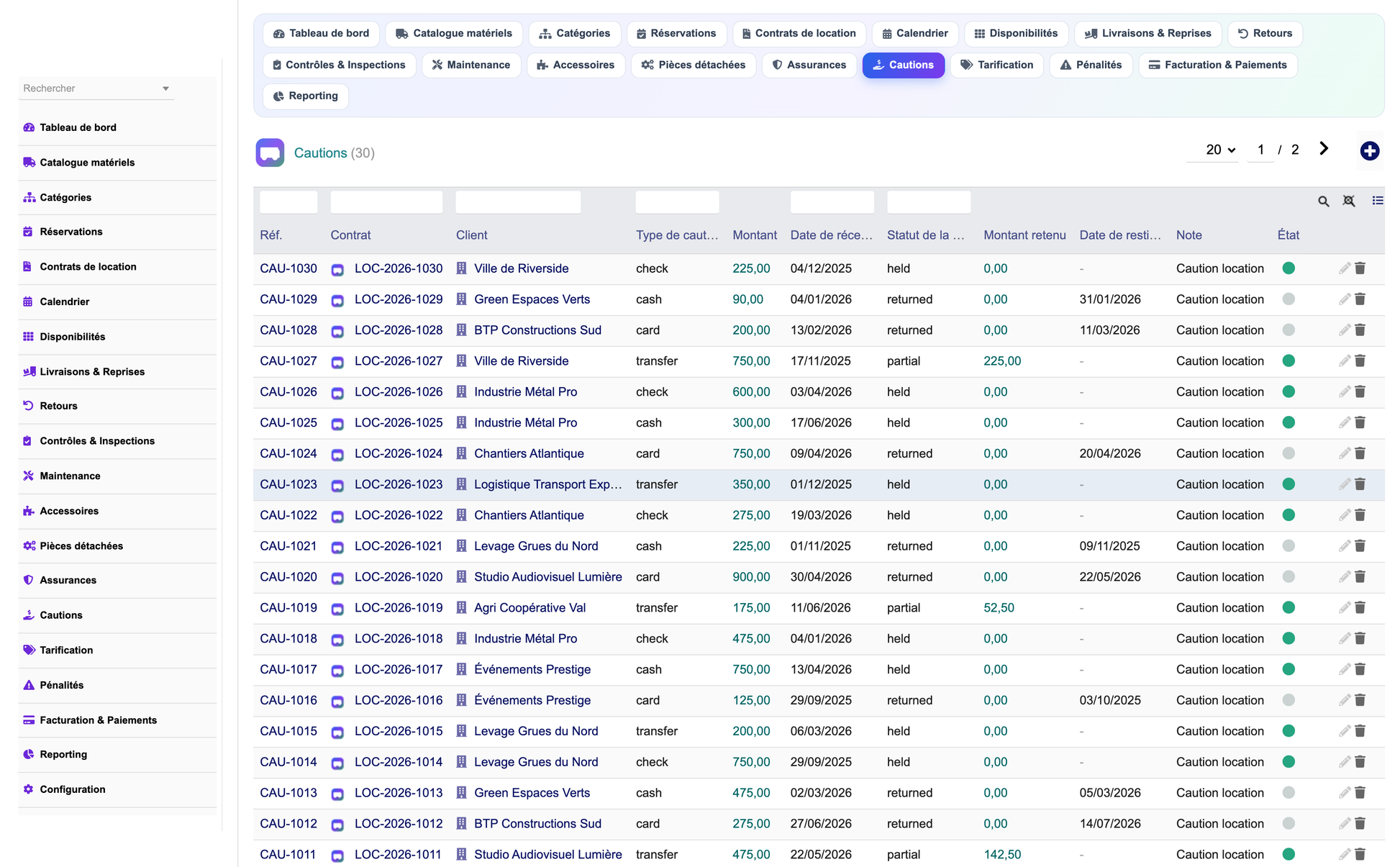The image size is (1400, 867).
Task: Click the Statut de la caution filter field
Action: pos(929,202)
